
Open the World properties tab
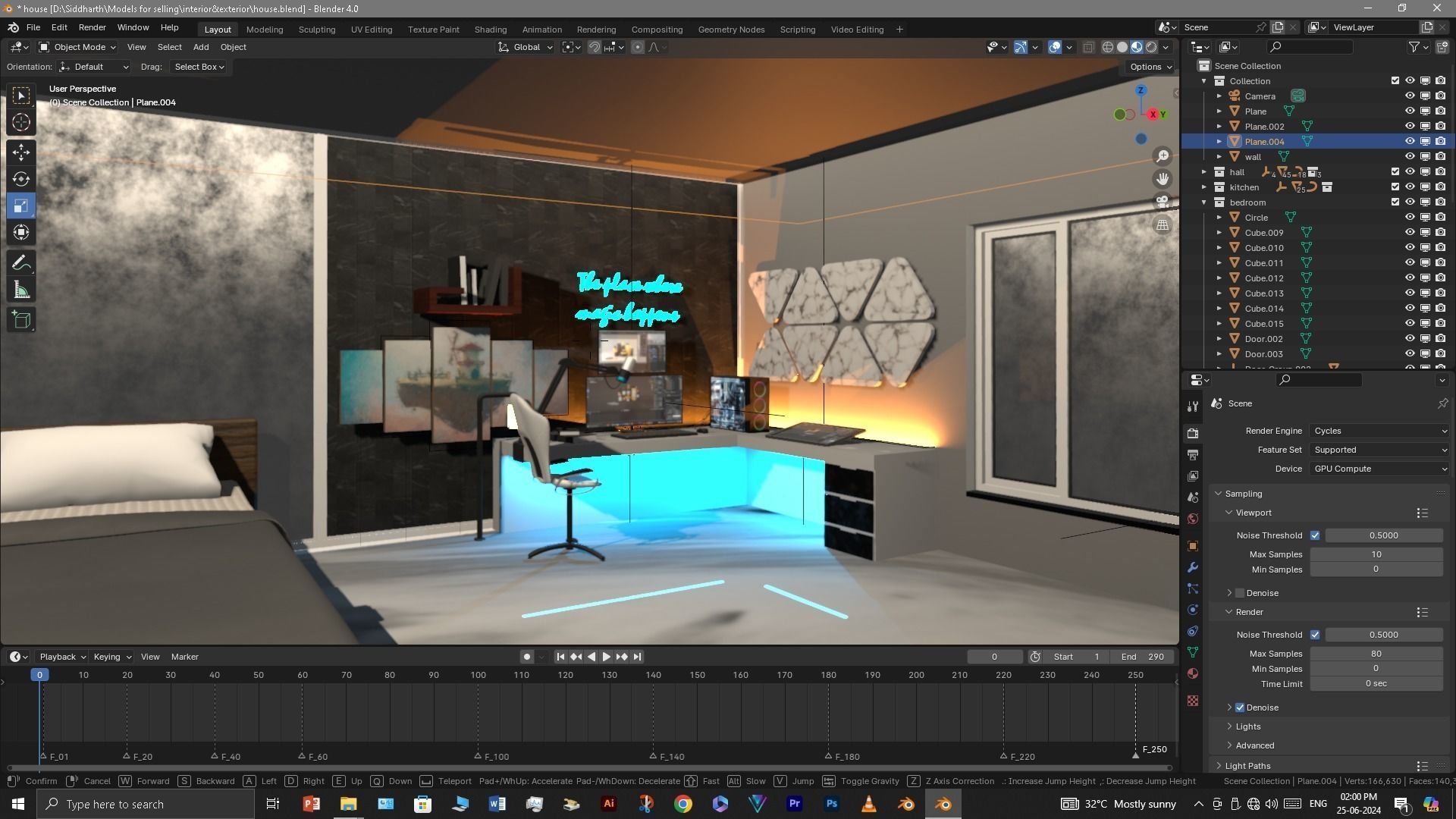1193,519
